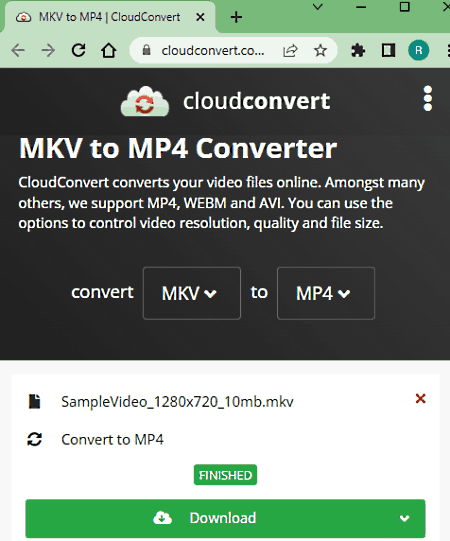Screen dimensions: 450x541
Task: Click the Convert to MP4 text
Action: (112, 440)
